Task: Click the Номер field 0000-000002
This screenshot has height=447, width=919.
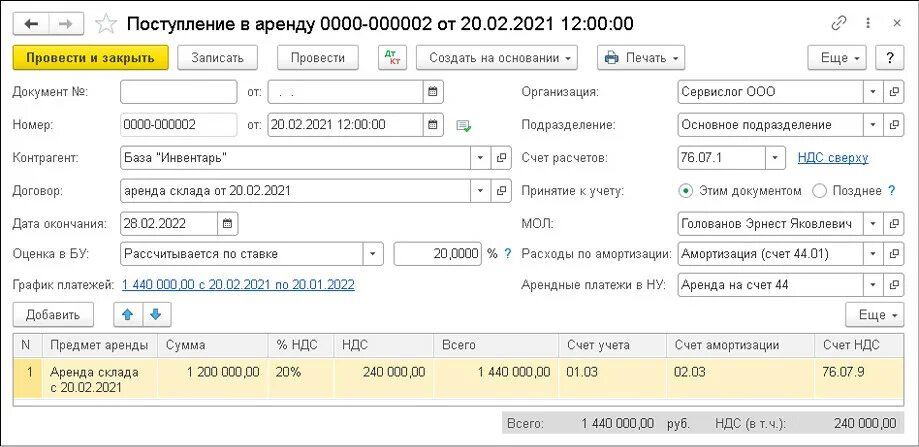Action: click(x=179, y=125)
